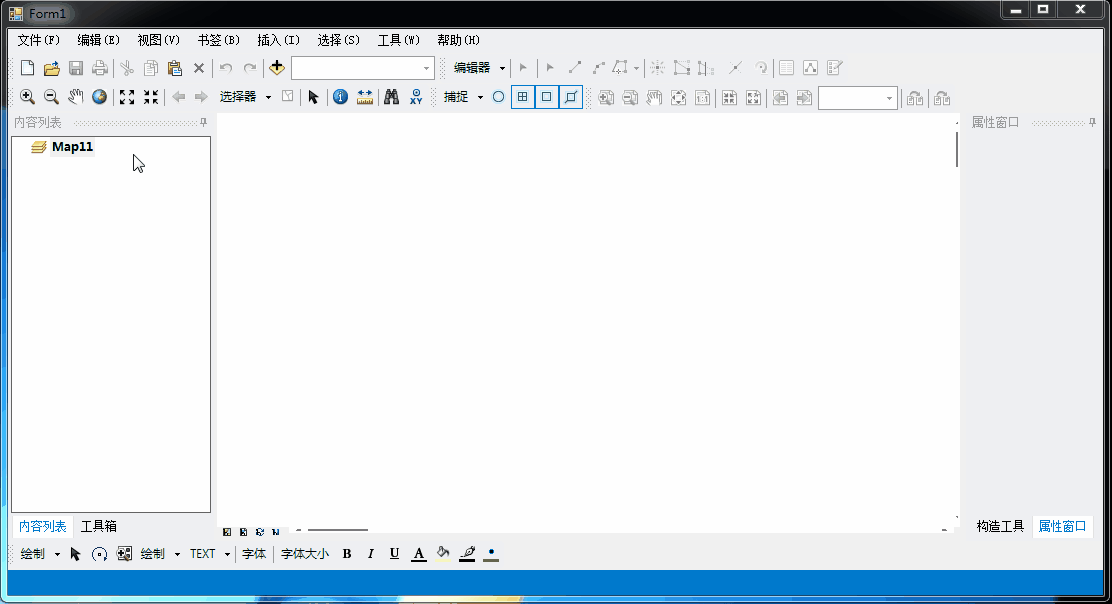
Task: Click the font color A icon
Action: pos(419,554)
